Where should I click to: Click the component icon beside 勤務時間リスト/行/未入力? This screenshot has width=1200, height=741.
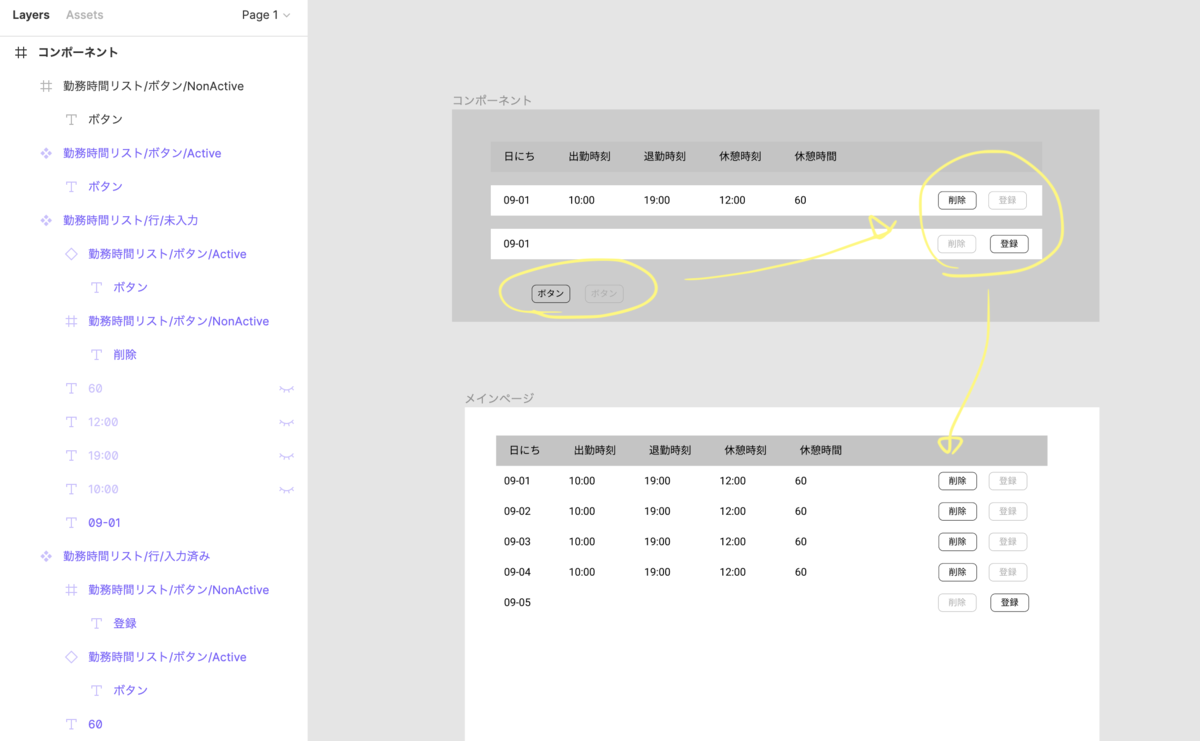[46, 220]
